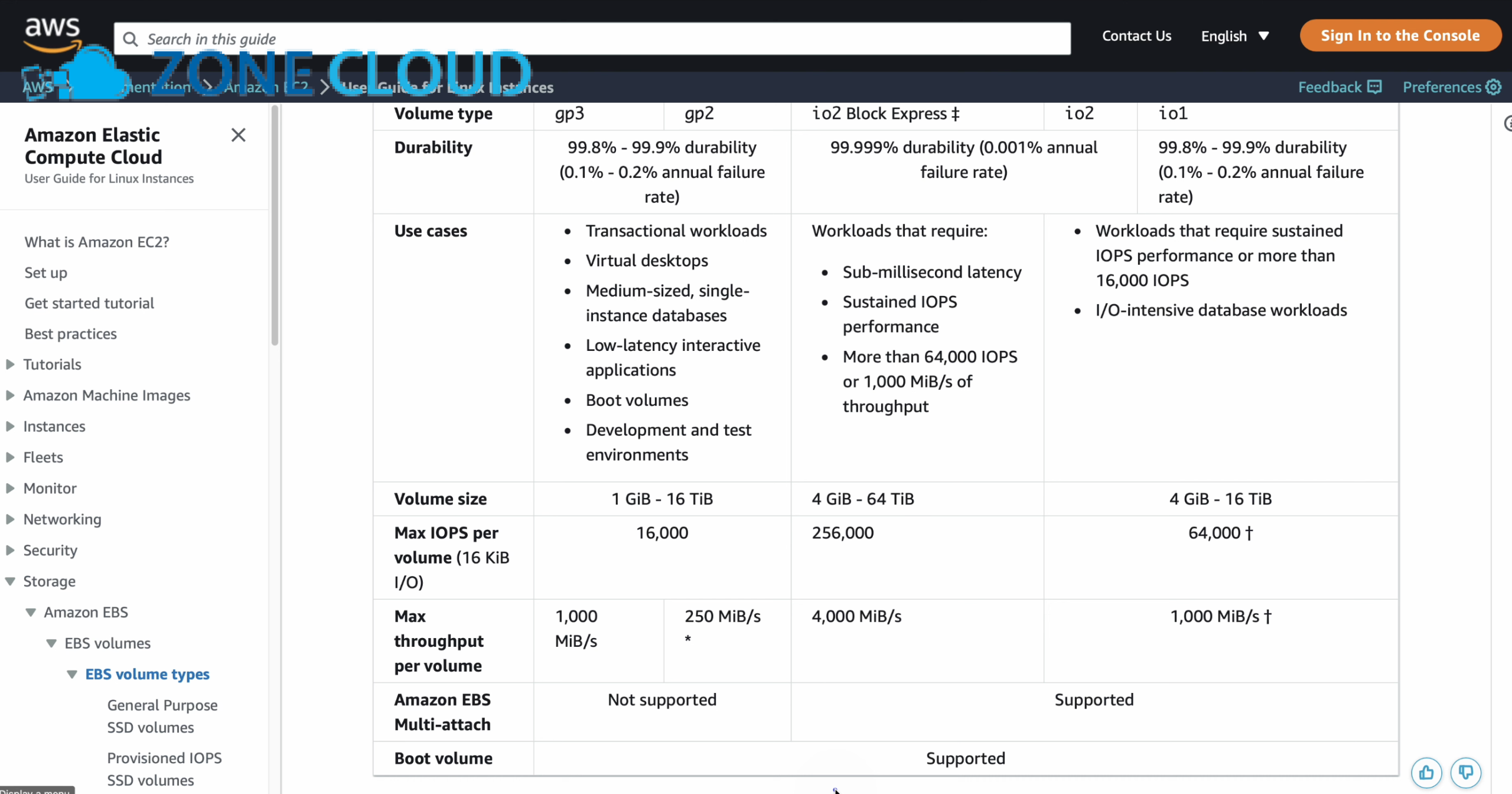The height and width of the screenshot is (794, 1512).
Task: Collapse the Storage section
Action: click(10, 581)
